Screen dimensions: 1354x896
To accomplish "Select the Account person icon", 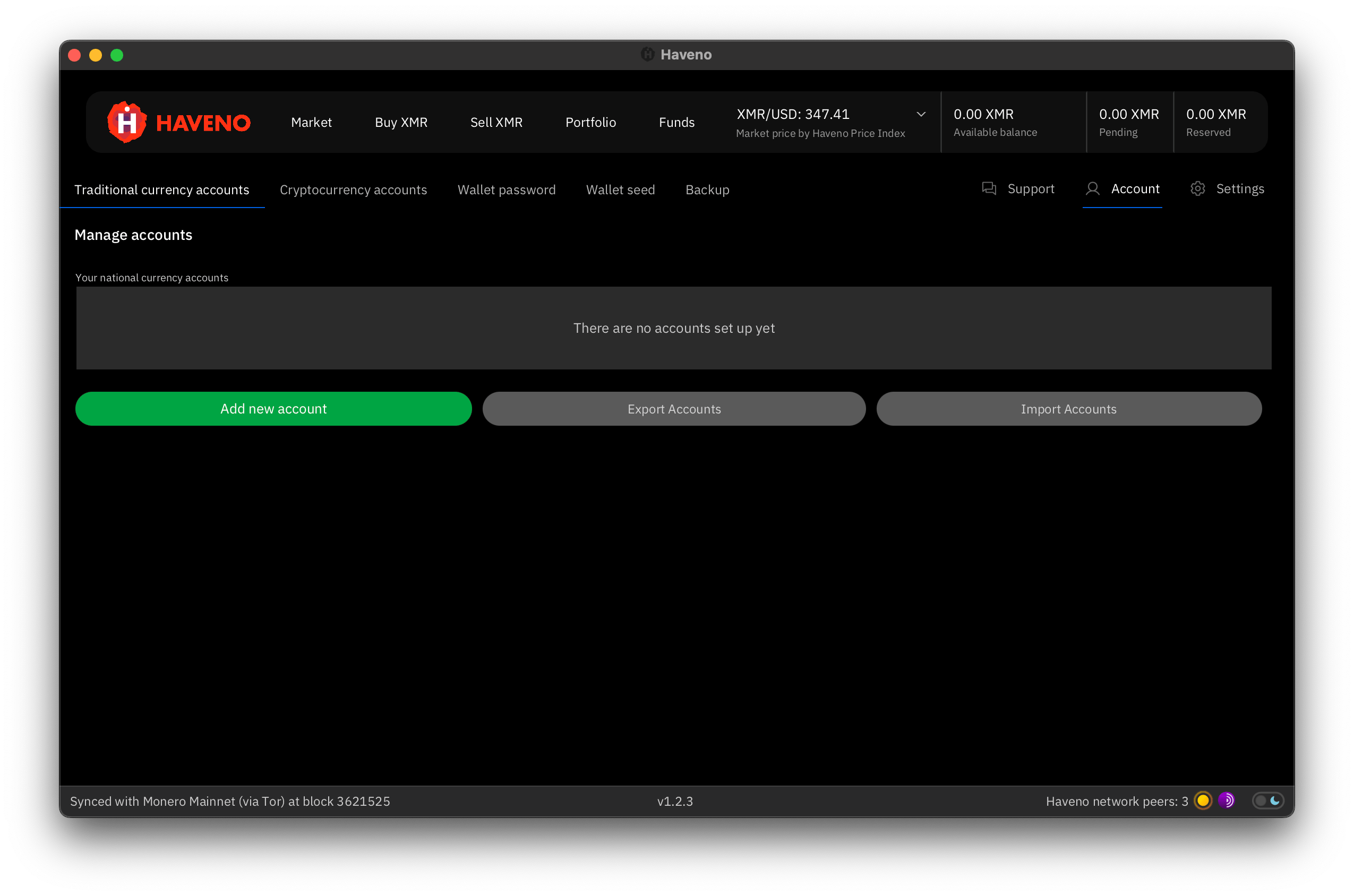I will click(1093, 188).
